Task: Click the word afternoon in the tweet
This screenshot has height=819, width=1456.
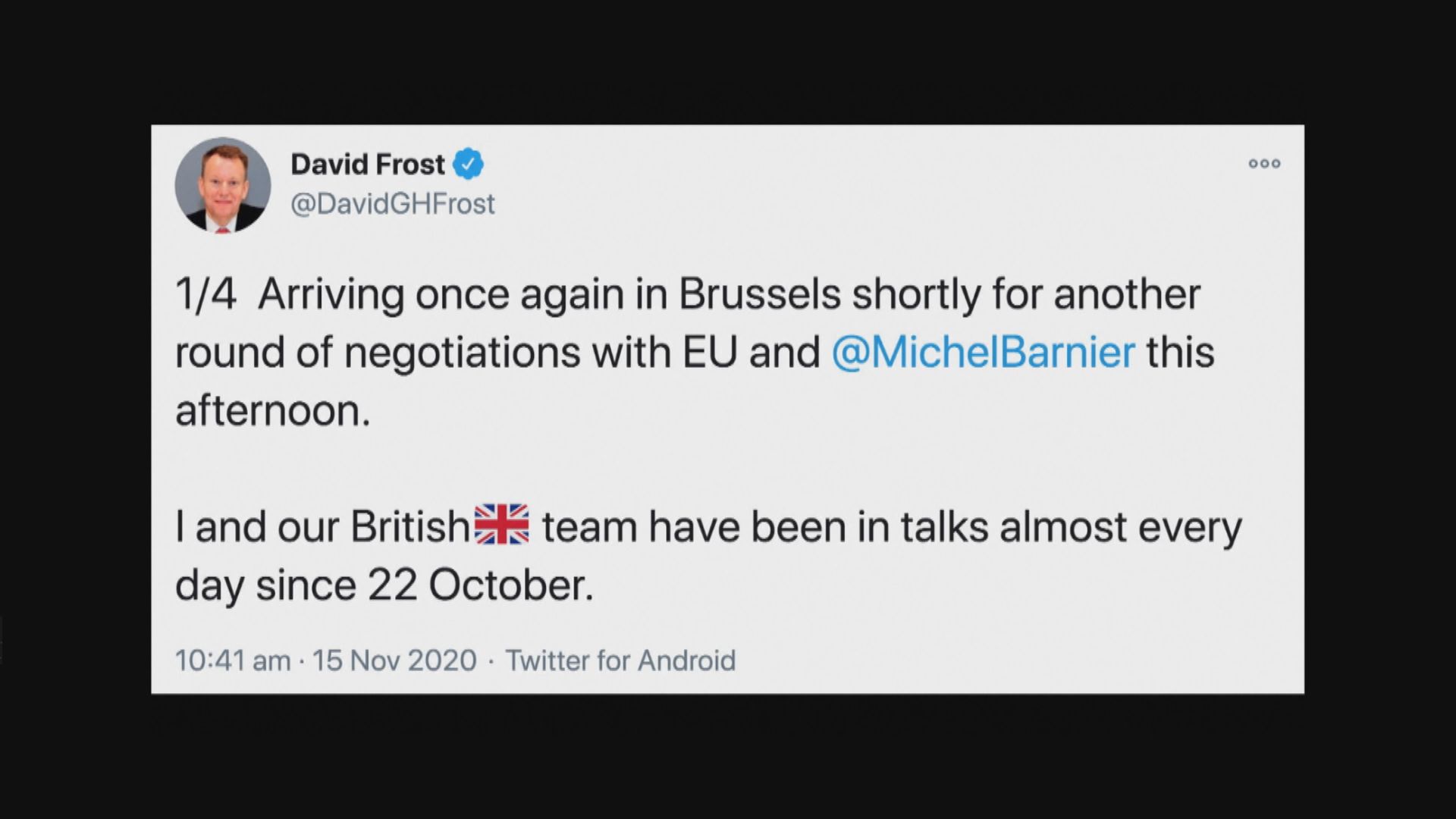Action: [x=273, y=412]
